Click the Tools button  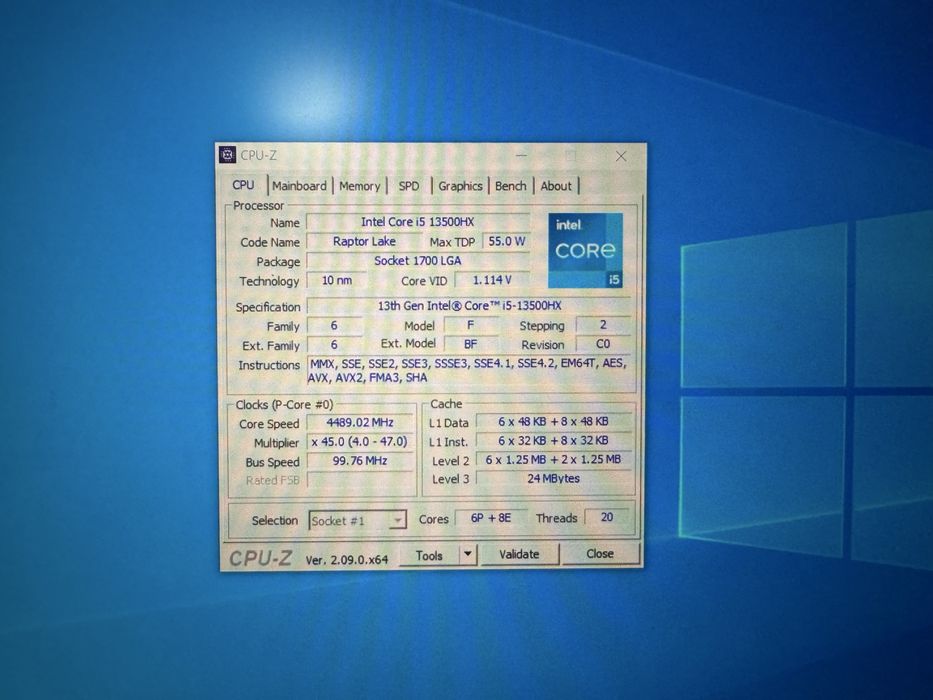pos(429,555)
